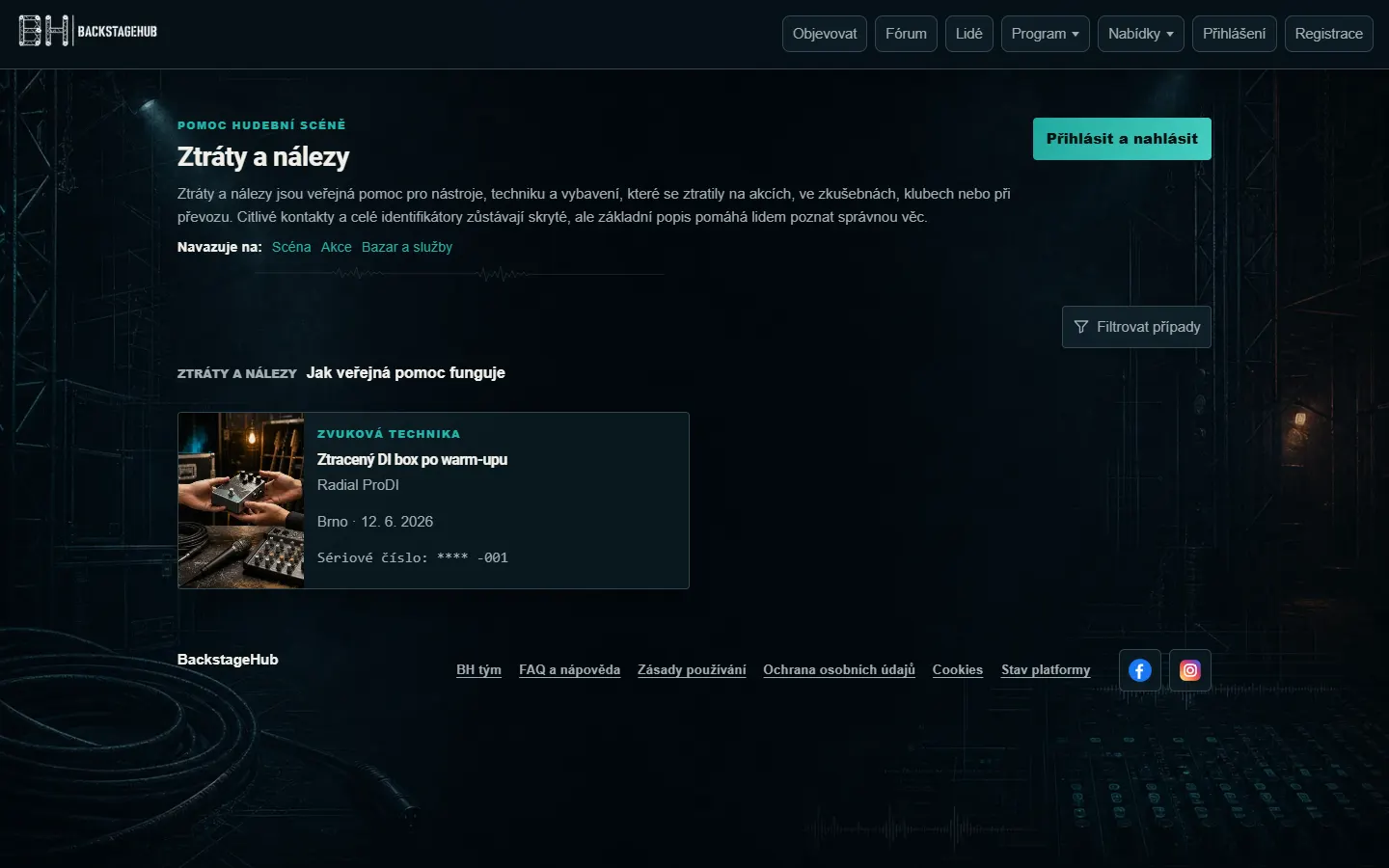
Task: Go to the Fórum navigation item
Action: coord(906,34)
